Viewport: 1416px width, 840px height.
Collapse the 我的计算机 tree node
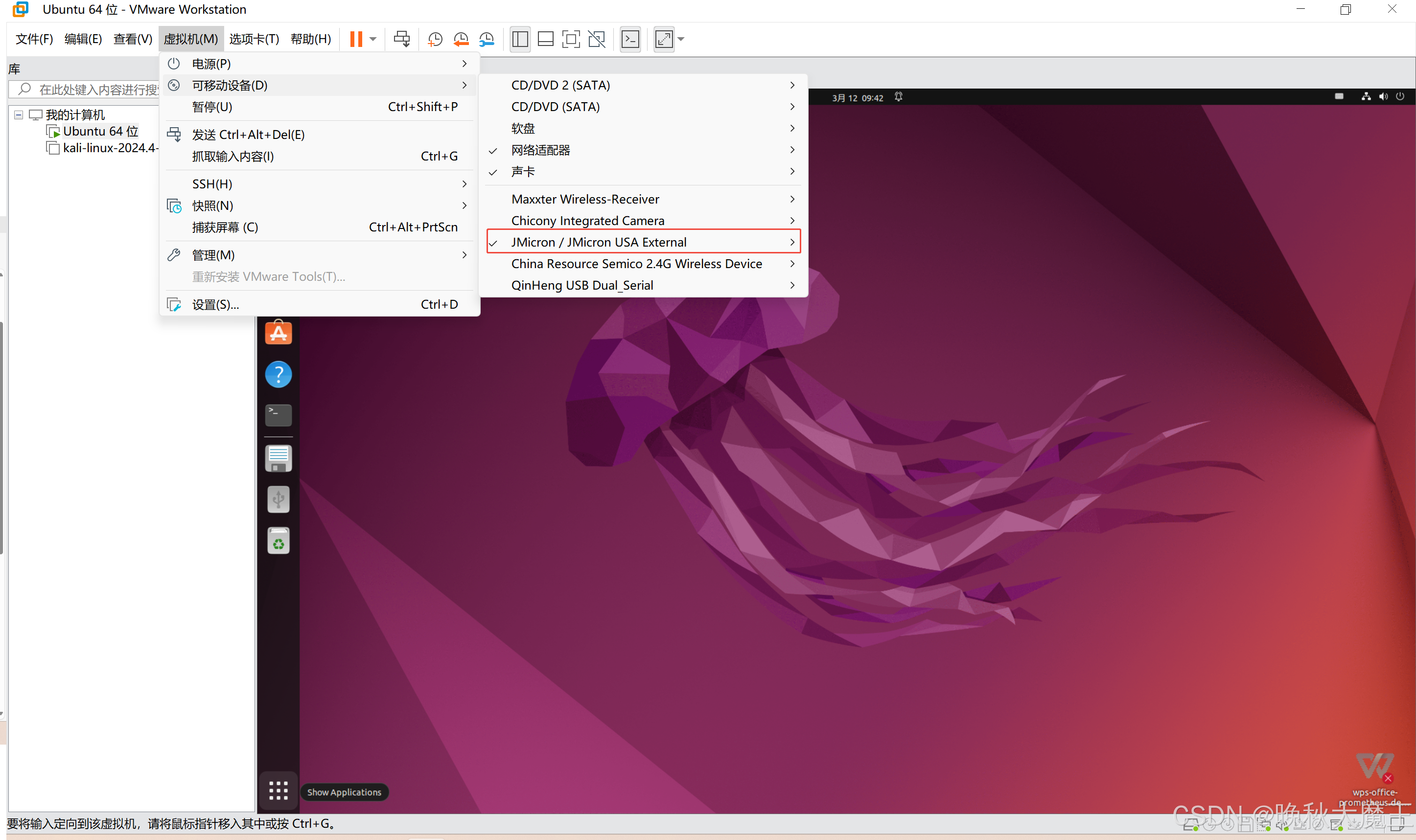pos(18,115)
